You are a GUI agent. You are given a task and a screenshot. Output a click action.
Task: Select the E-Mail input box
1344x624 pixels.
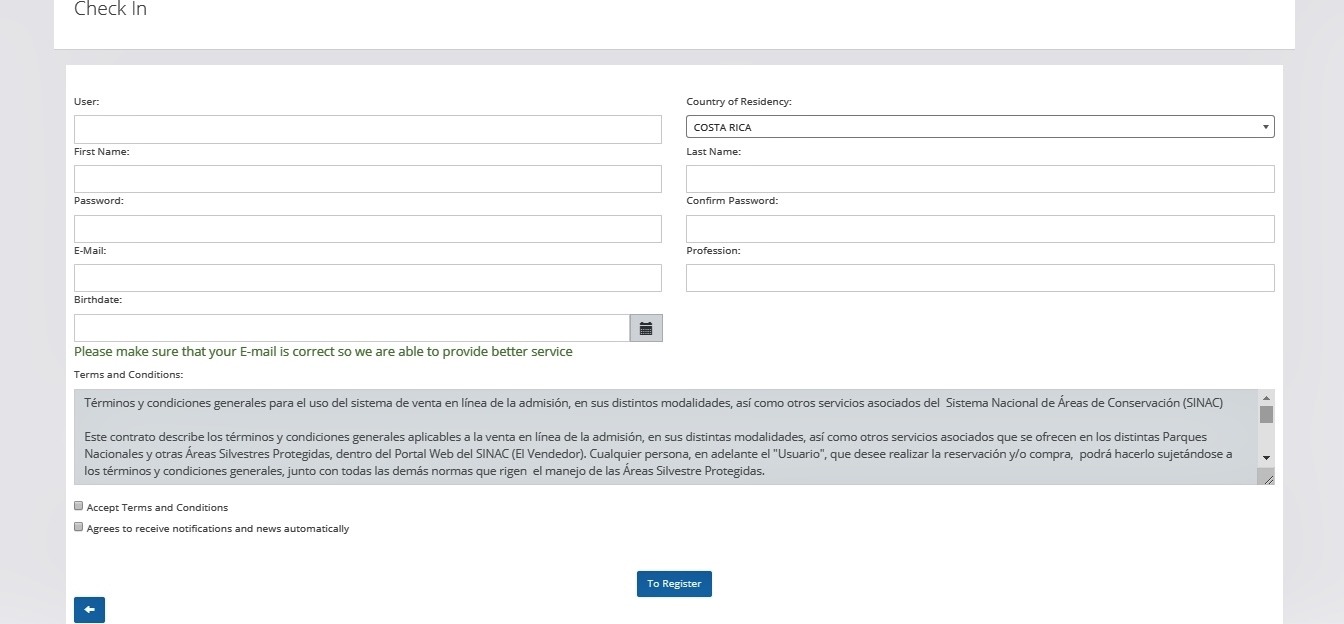click(368, 278)
